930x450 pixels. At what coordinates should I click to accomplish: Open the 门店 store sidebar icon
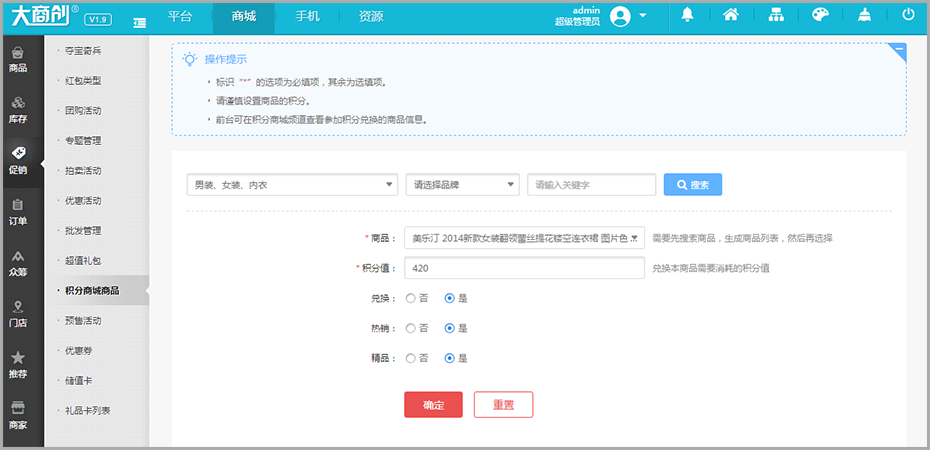click(18, 314)
